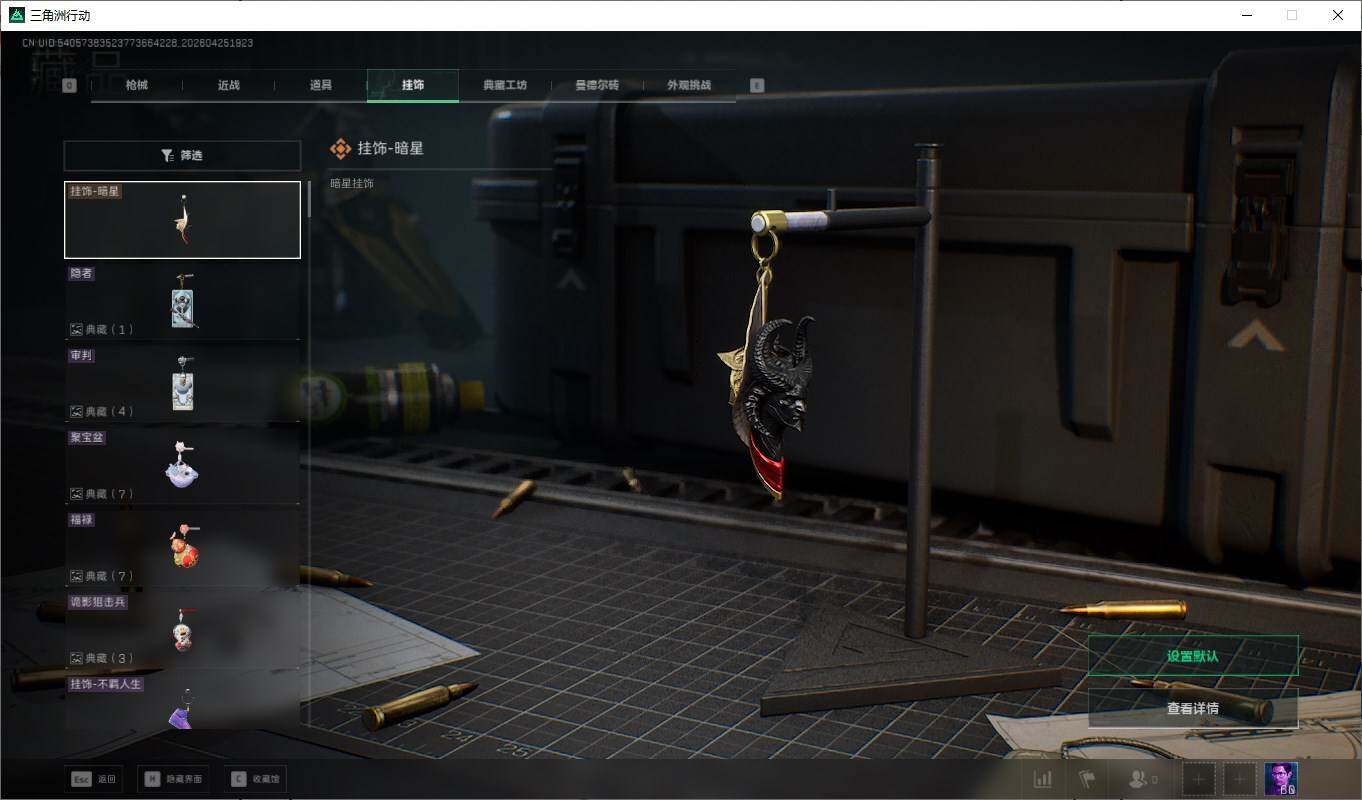This screenshot has height=800, width=1362.
Task: Select the 隐者 charm thumbnail
Action: click(x=182, y=301)
